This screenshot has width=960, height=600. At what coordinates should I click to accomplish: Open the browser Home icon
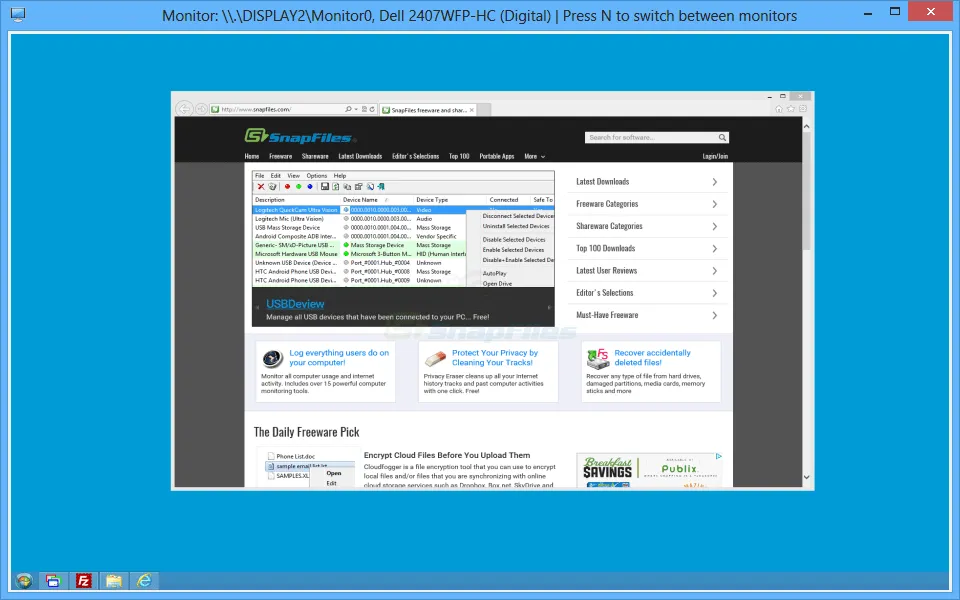click(x=779, y=109)
